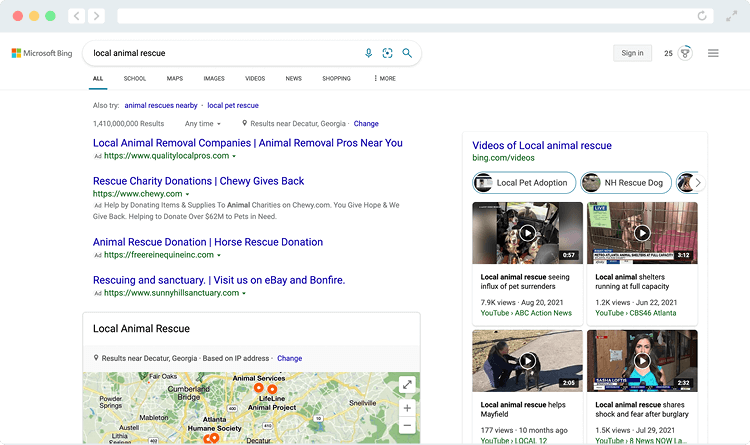750x445 pixels.
Task: Go forward with browser forward arrow
Action: click(x=96, y=16)
